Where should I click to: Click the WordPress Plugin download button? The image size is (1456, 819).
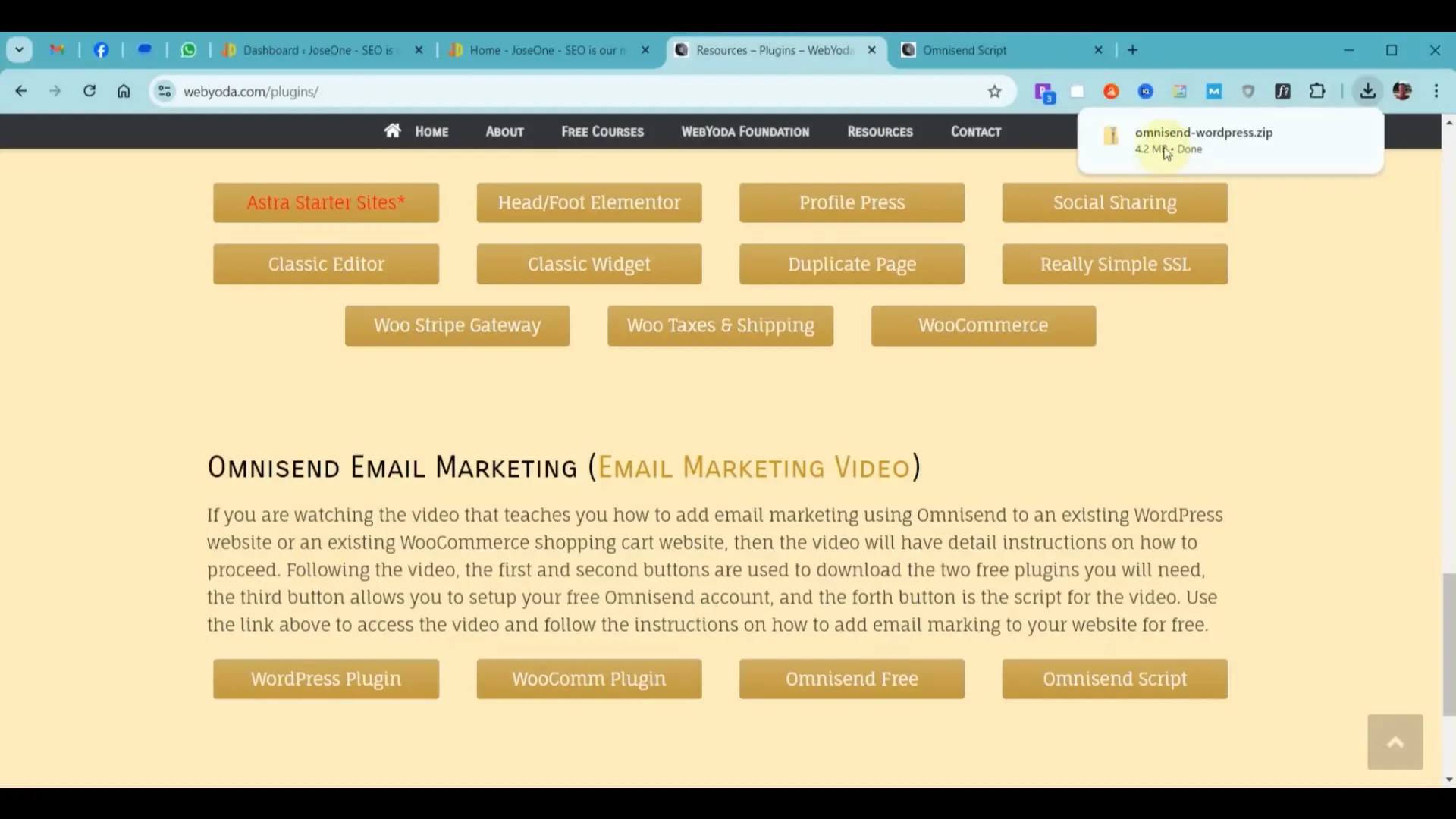pos(326,679)
